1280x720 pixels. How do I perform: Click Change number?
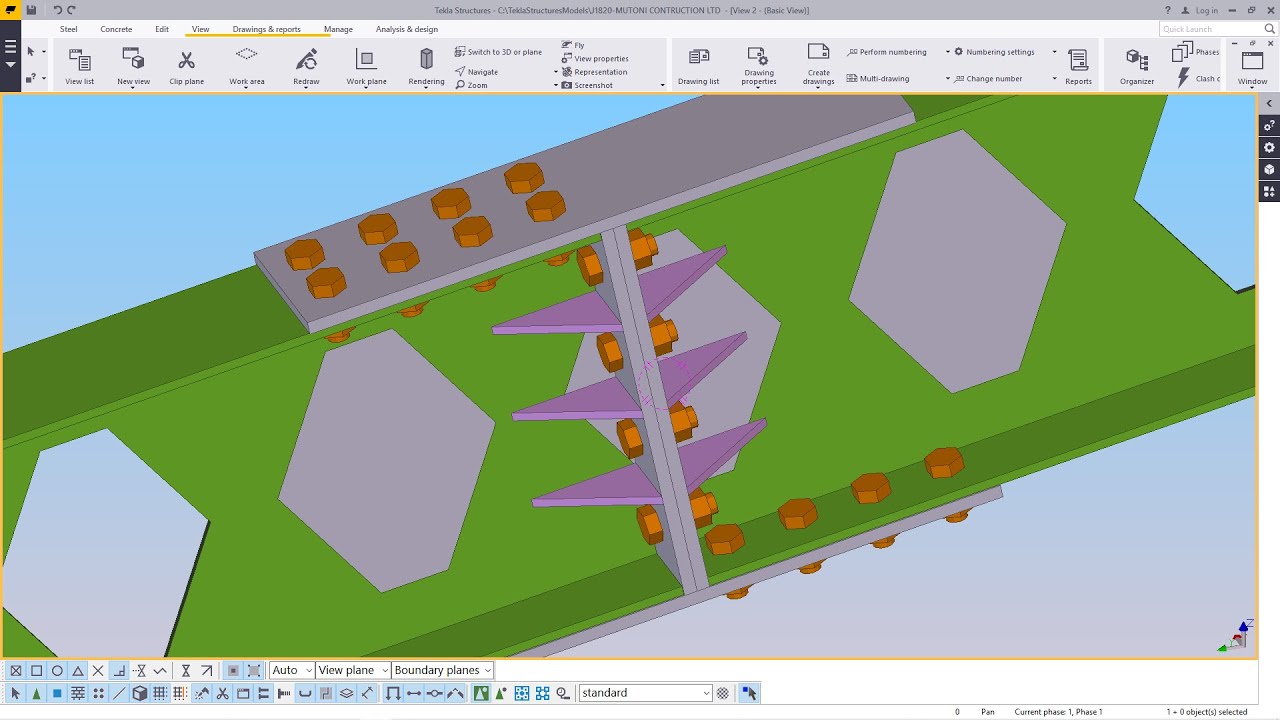point(988,78)
